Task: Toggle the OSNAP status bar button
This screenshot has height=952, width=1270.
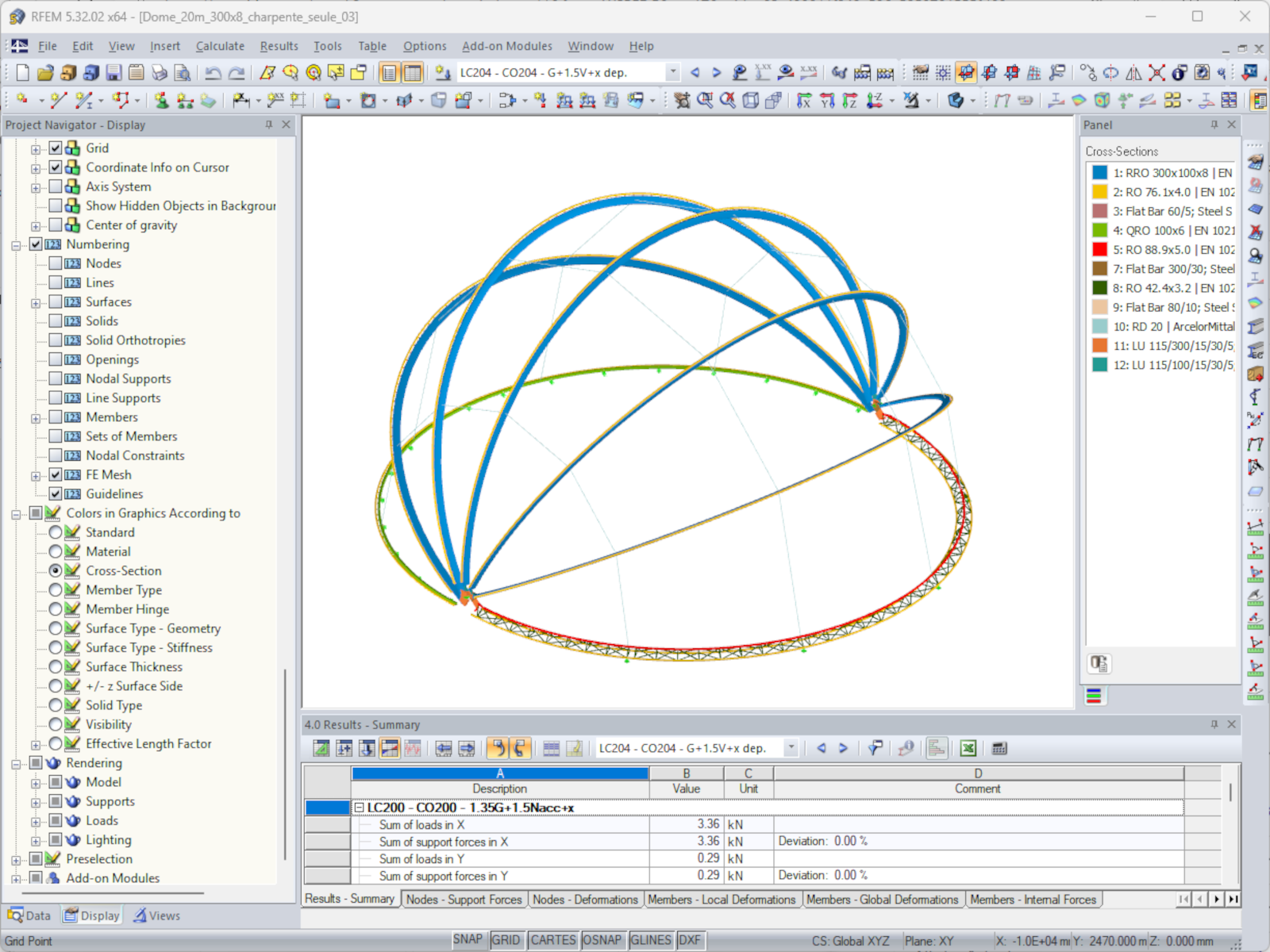Action: [x=602, y=940]
